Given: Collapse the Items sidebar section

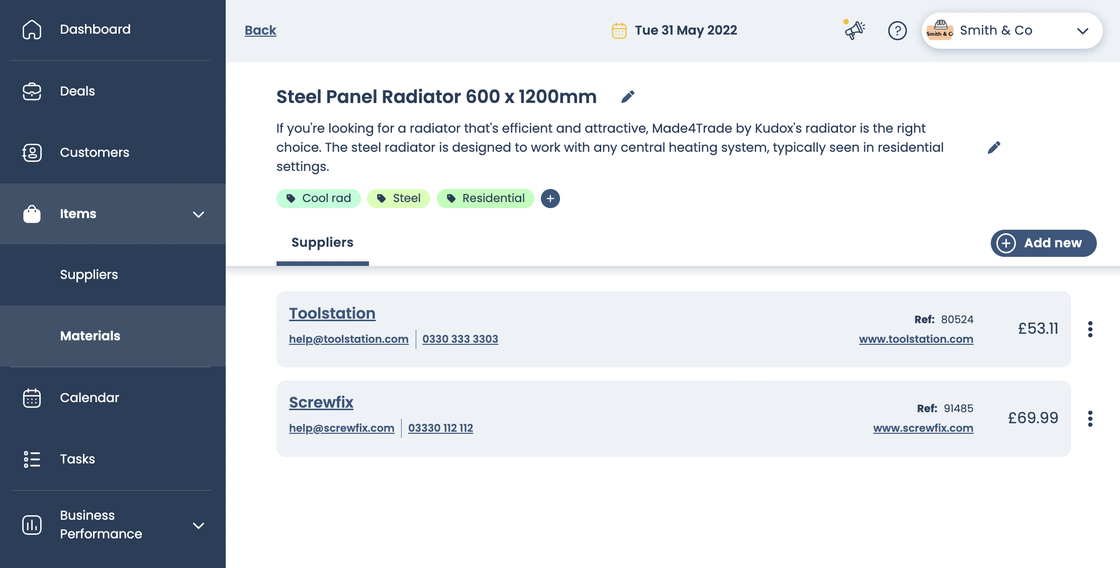Looking at the screenshot, I should 198,214.
